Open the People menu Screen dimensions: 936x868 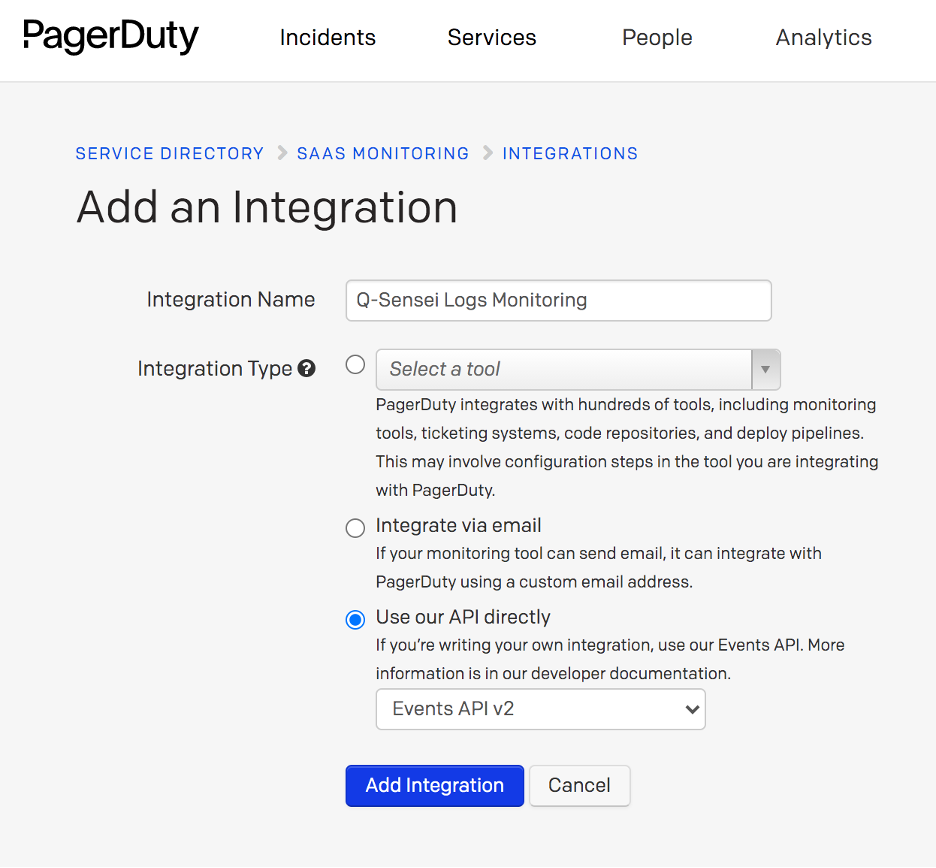point(657,38)
